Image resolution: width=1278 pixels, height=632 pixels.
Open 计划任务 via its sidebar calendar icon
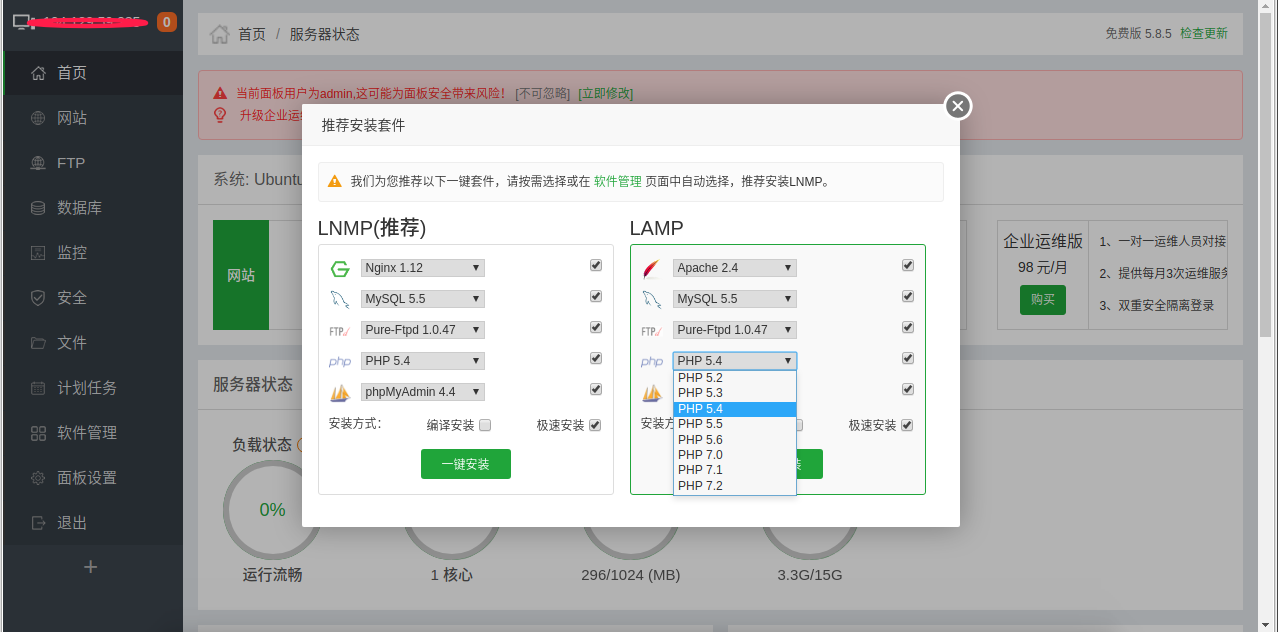point(39,388)
